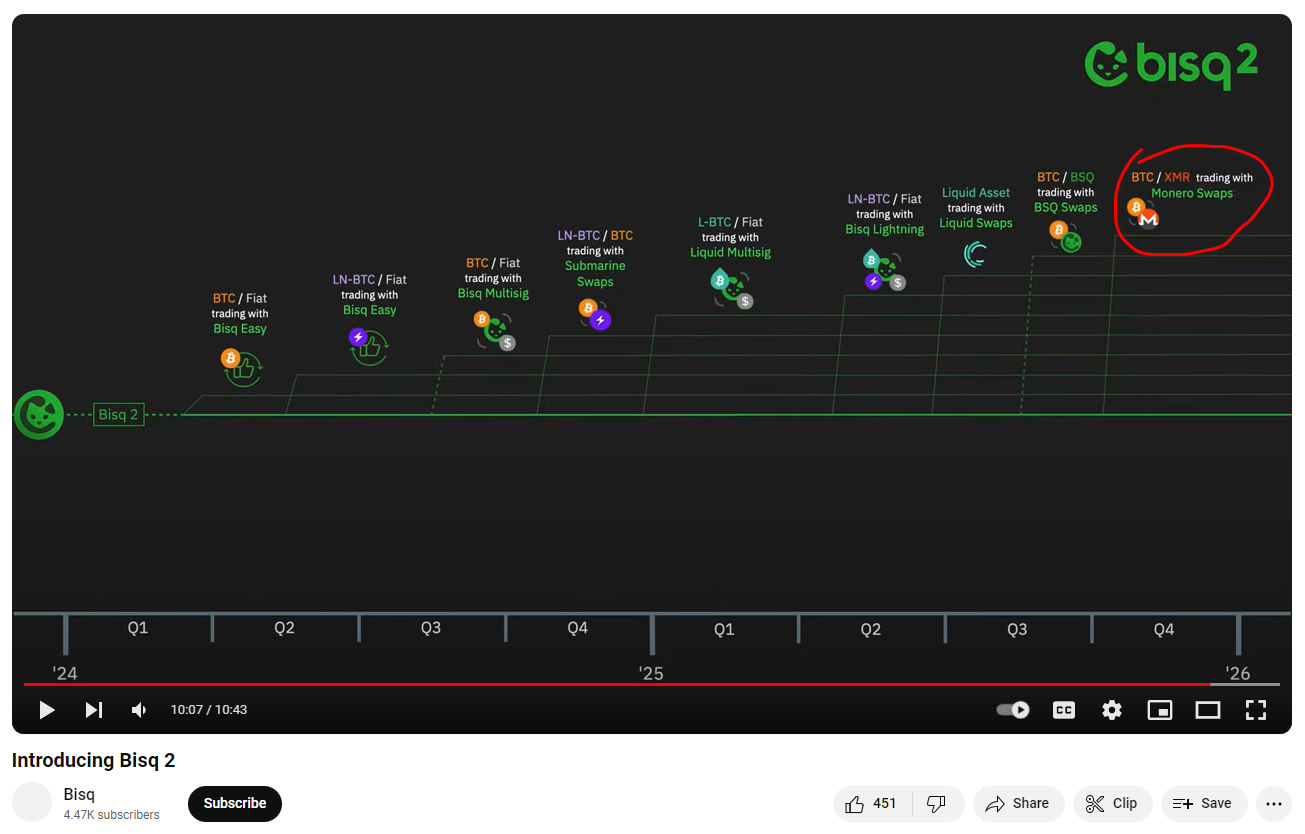Viewport: 1305px width, 834px height.
Task: Click the Bisq 2 logo in video
Action: pos(1171,65)
